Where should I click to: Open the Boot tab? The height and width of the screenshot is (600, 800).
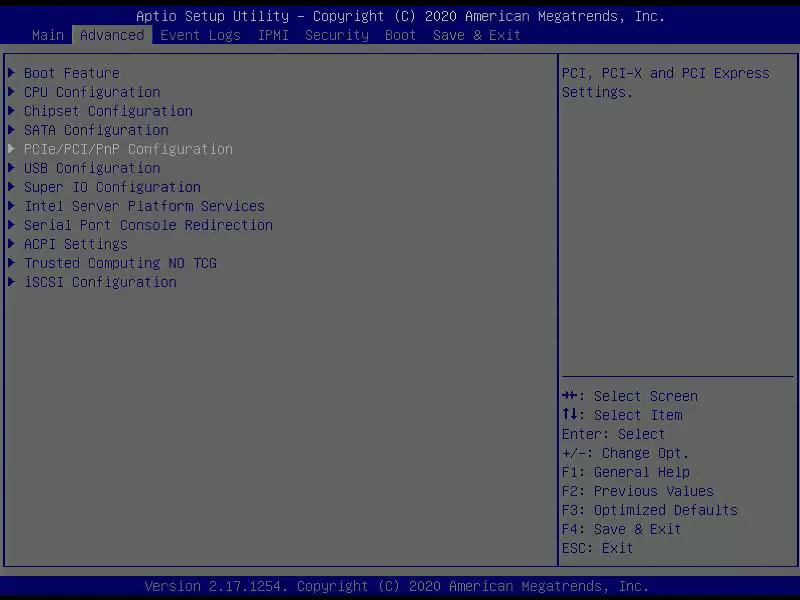(x=401, y=35)
